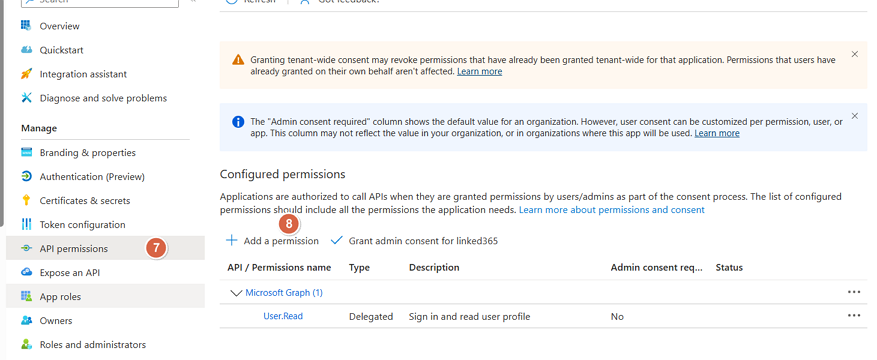Dismiss the blue admin consent info banner
The height and width of the screenshot is (360, 877).
pyautogui.click(x=855, y=116)
